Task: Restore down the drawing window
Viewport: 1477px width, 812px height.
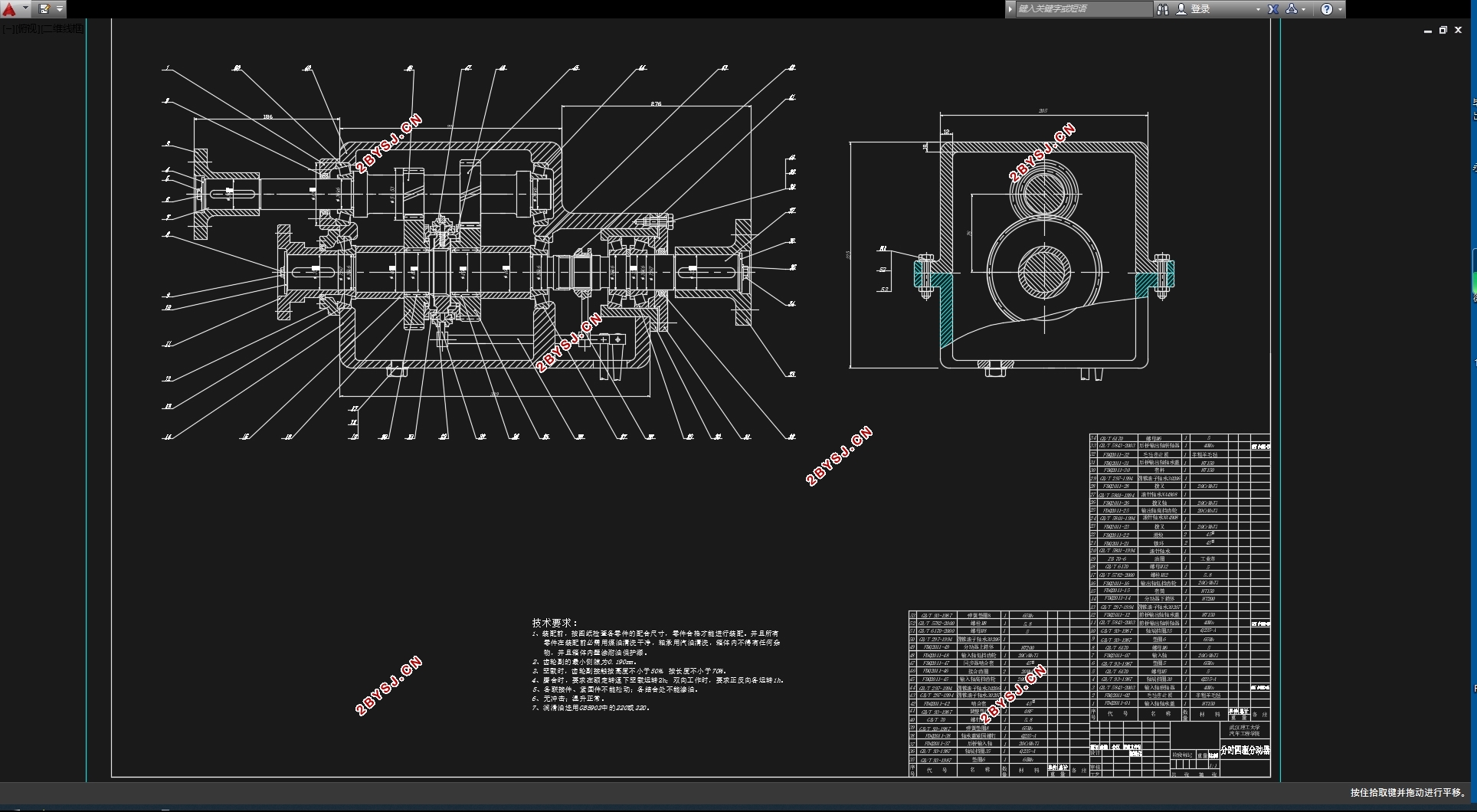Action: point(1443,31)
